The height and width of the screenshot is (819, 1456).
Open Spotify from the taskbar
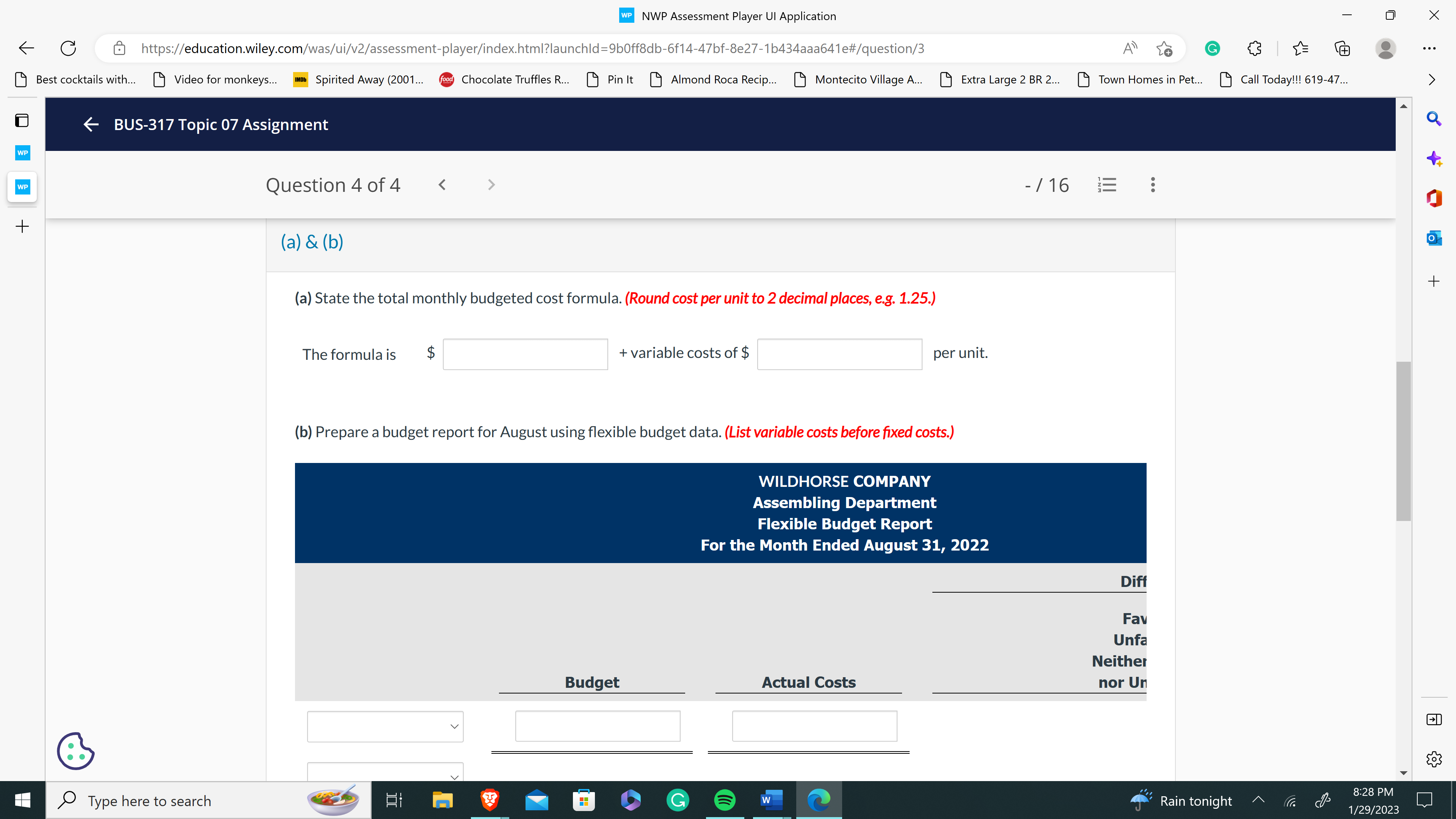[725, 800]
